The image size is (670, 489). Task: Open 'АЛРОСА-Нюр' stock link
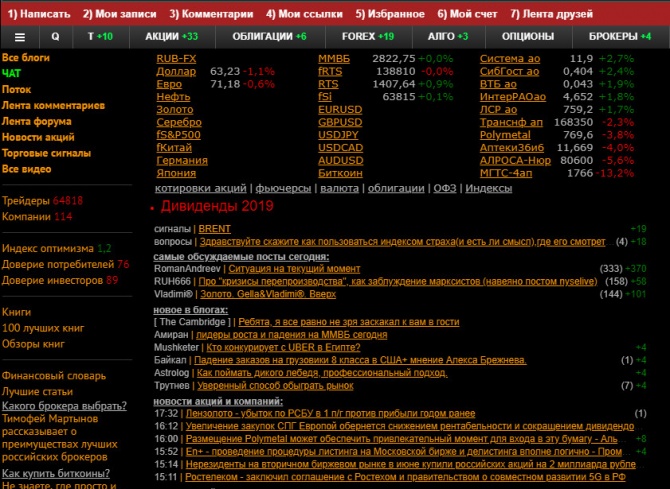pyautogui.click(x=515, y=160)
